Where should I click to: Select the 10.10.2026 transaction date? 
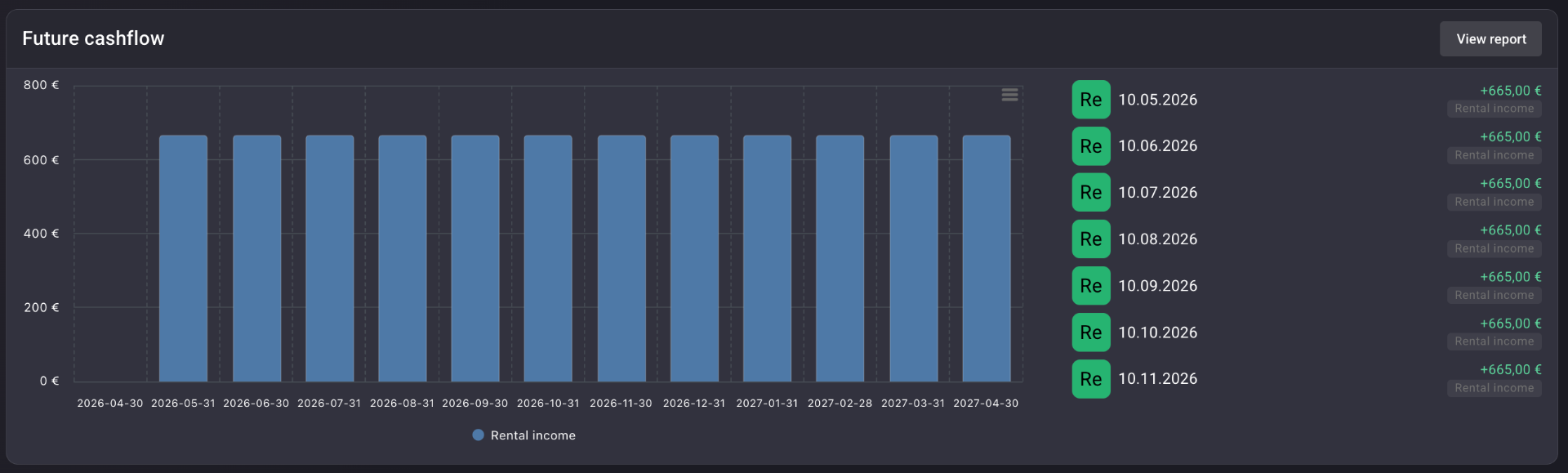pyautogui.click(x=1157, y=332)
